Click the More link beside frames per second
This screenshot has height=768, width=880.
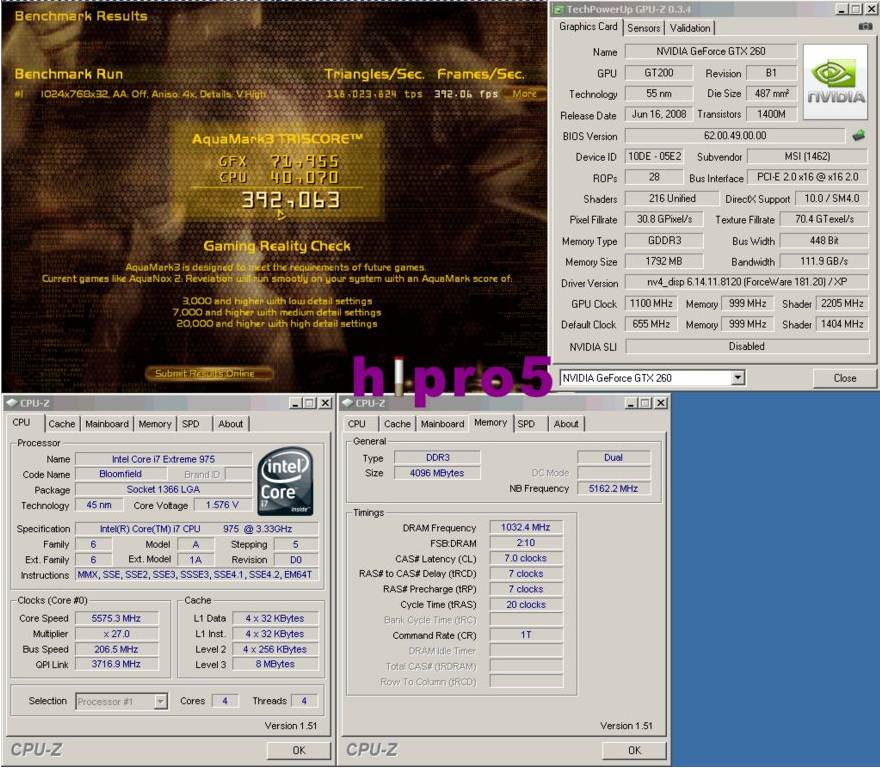coord(524,94)
